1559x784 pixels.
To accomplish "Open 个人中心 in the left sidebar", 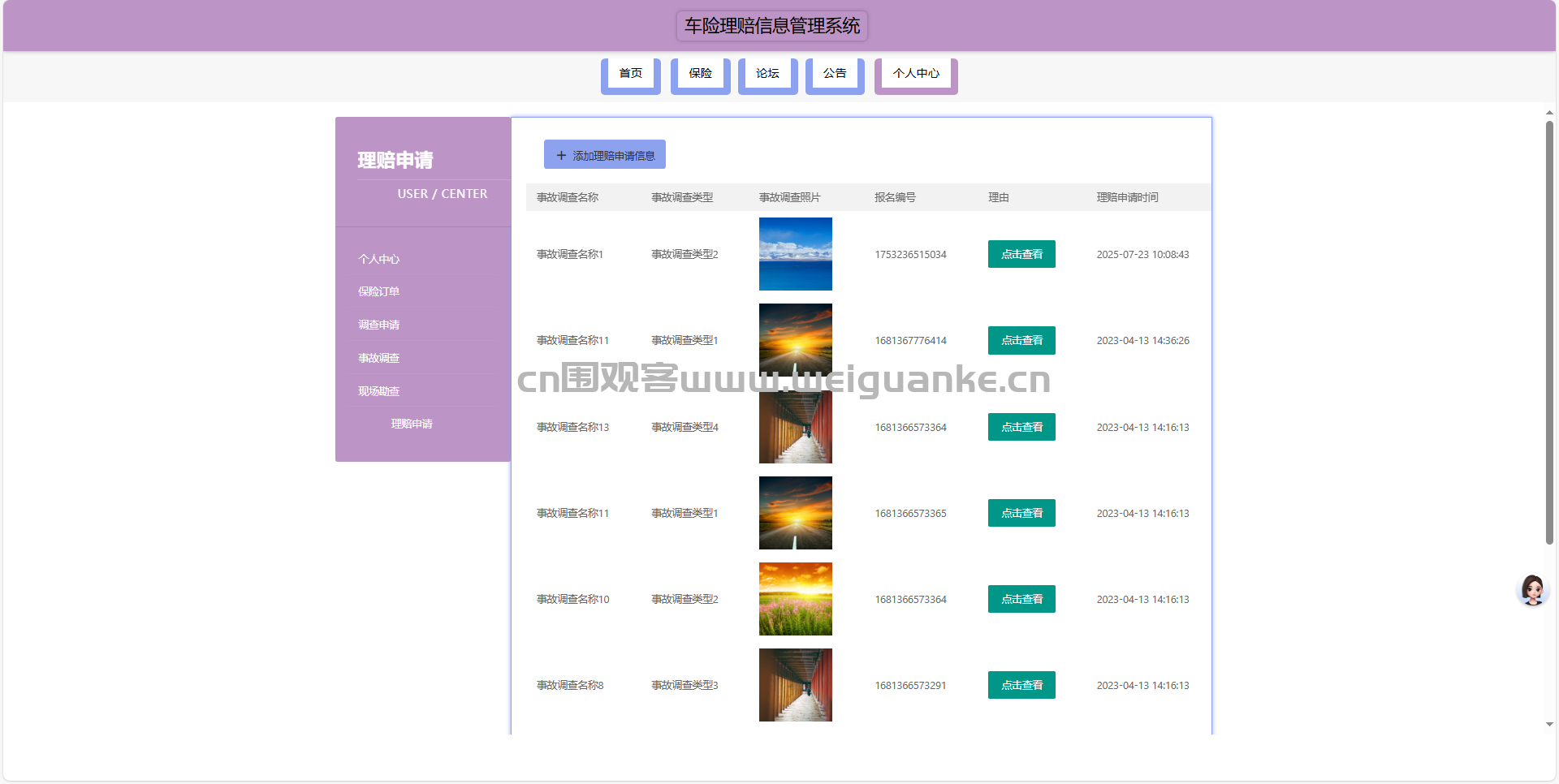I will click(x=379, y=259).
